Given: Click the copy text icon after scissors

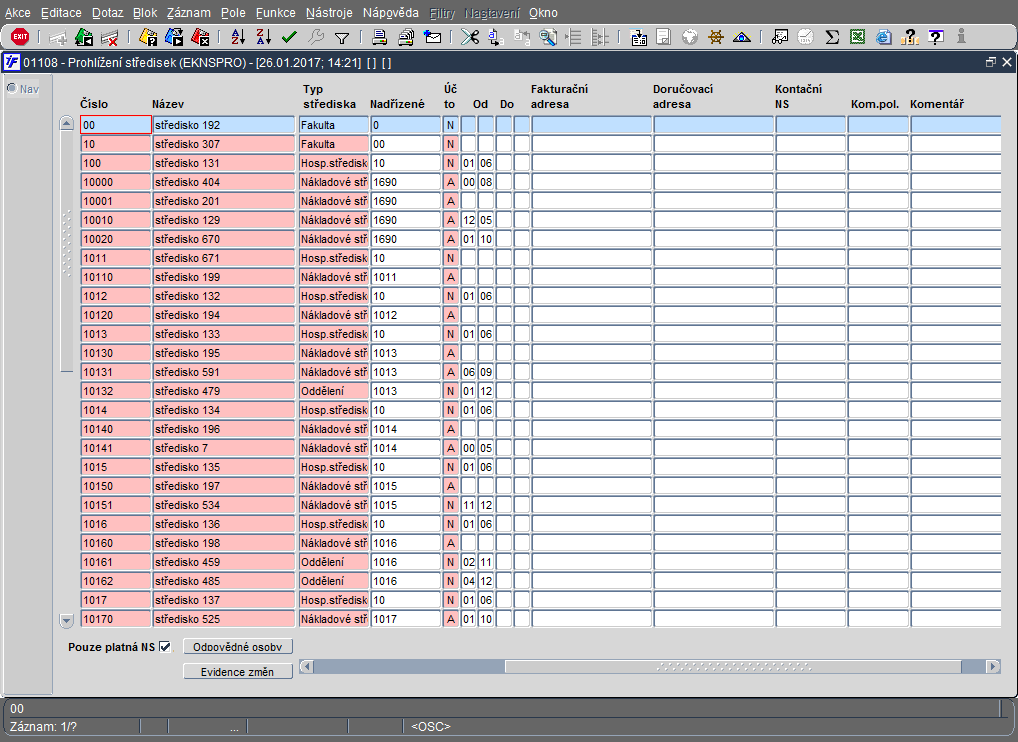Looking at the screenshot, I should 495,37.
